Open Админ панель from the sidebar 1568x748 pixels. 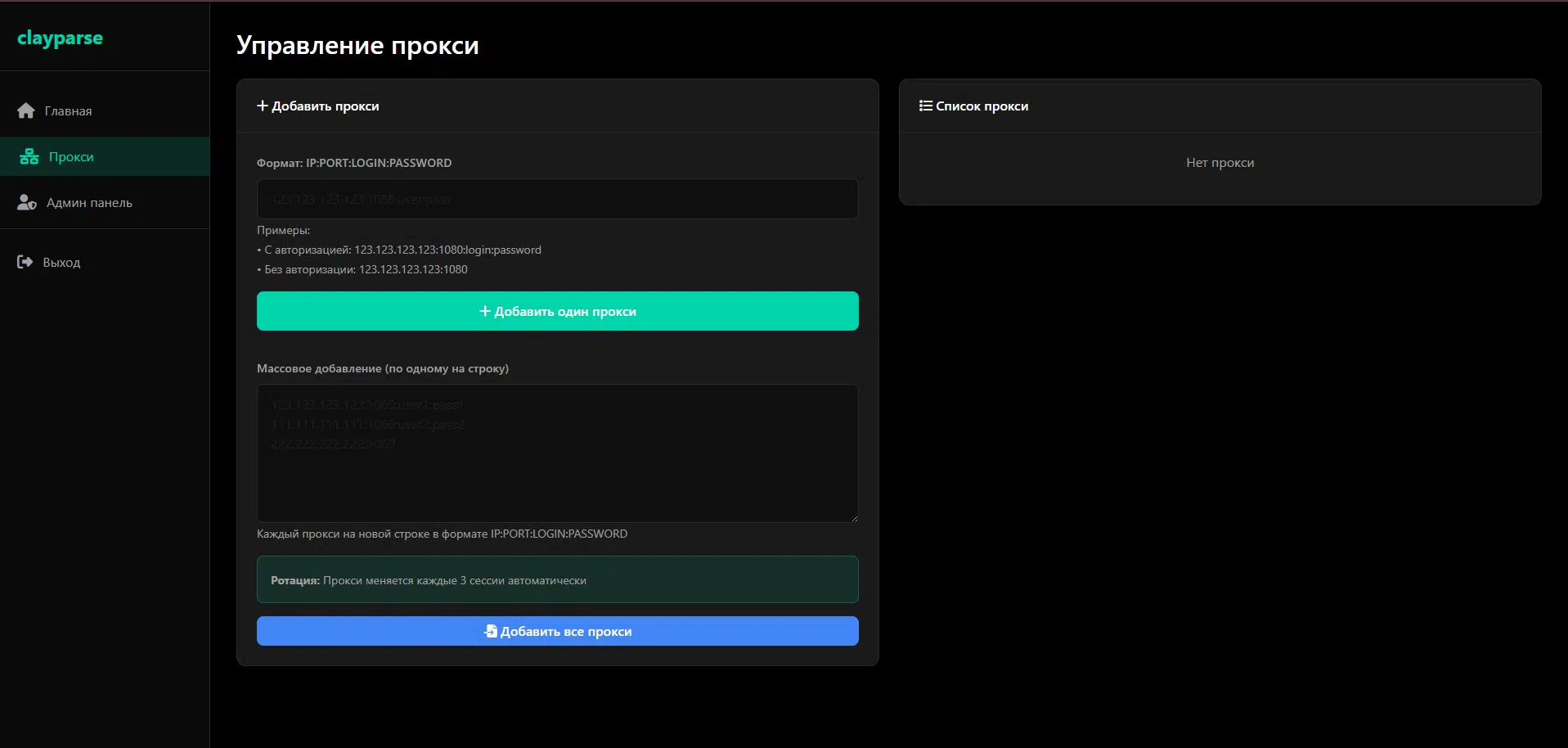click(x=89, y=203)
